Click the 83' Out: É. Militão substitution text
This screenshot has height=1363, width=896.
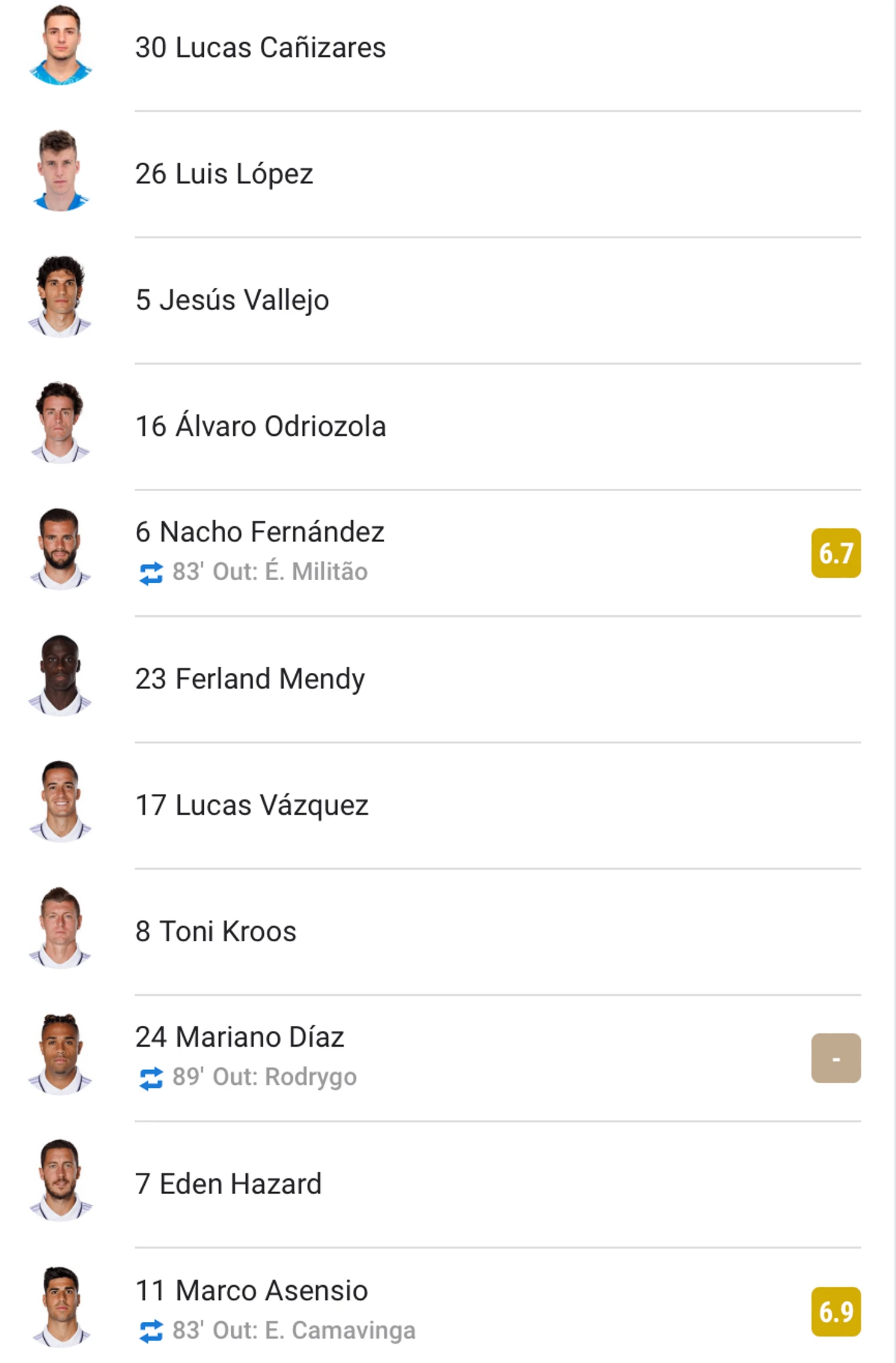[270, 572]
